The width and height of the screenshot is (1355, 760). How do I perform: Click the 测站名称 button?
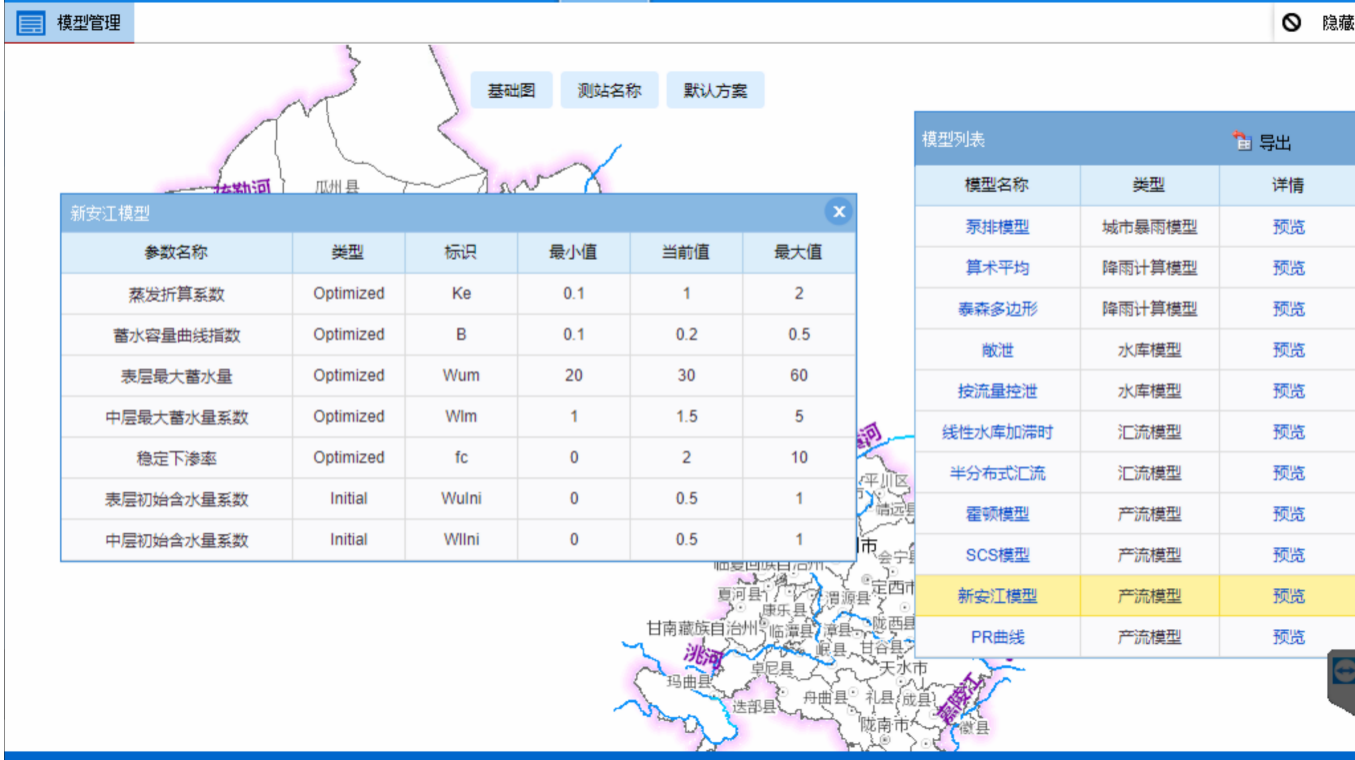(x=609, y=90)
